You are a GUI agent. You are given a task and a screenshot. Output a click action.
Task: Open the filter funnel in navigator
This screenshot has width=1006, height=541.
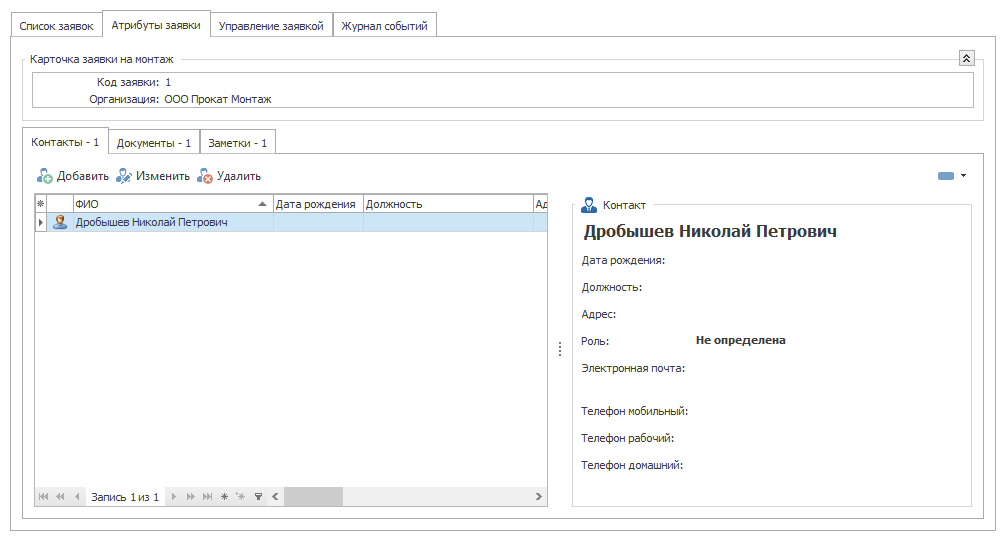(258, 496)
